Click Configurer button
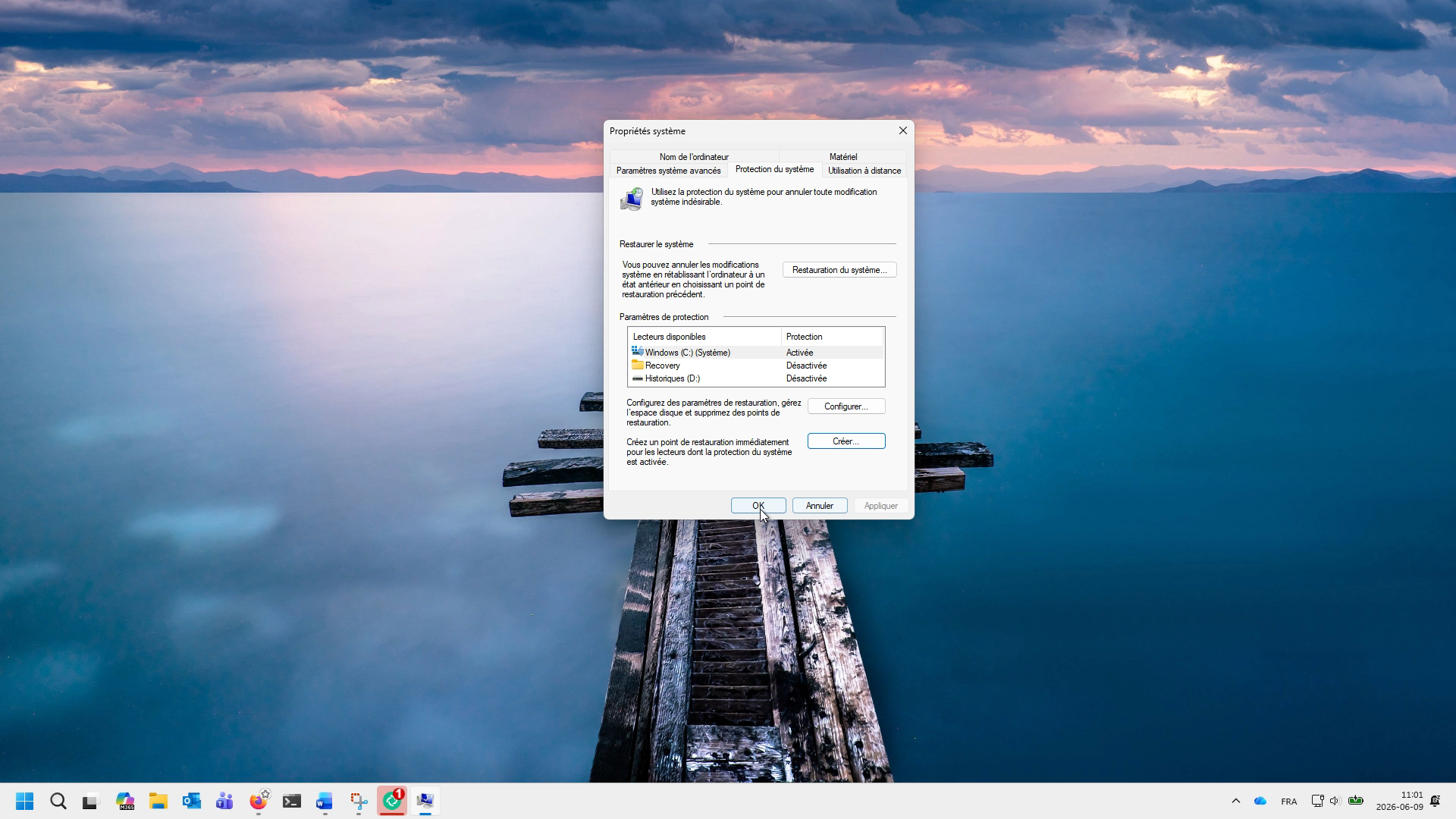 tap(846, 406)
